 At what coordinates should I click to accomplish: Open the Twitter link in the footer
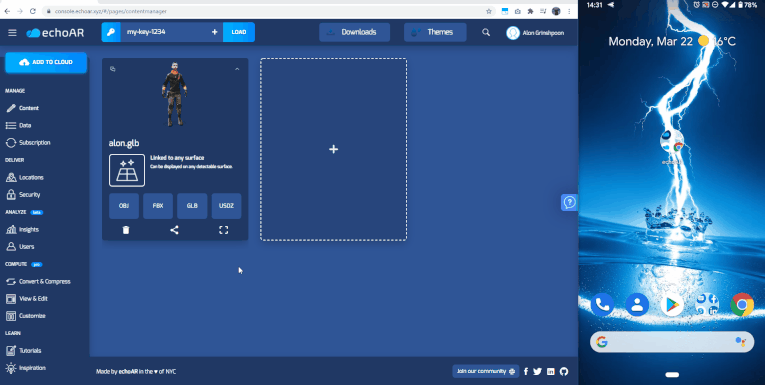point(538,371)
